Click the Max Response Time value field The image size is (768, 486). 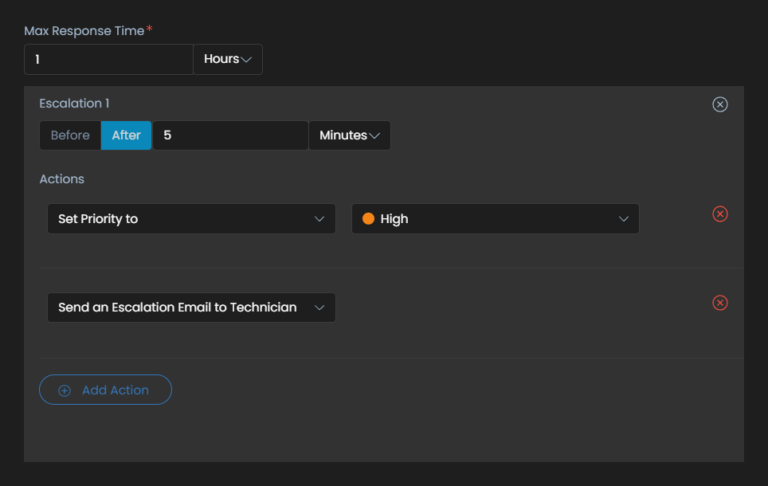(108, 60)
